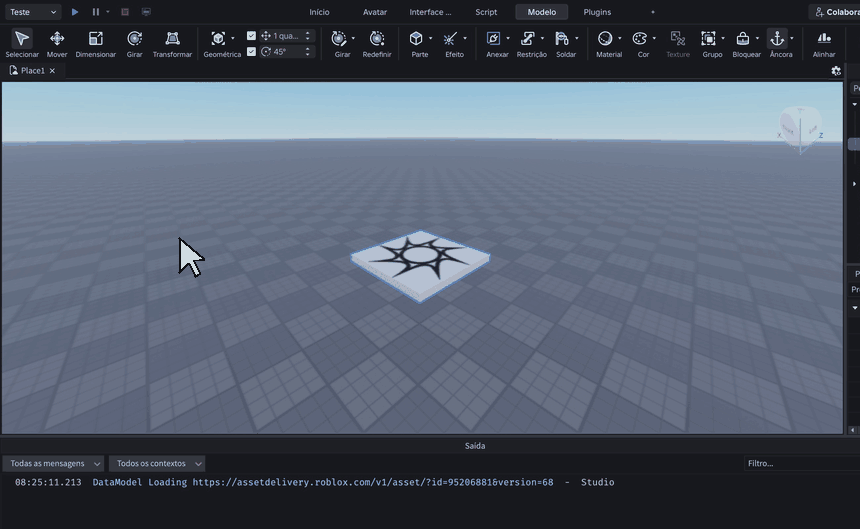This screenshot has height=529, width=860.
Task: Click the Redefinir pivot icon
Action: point(377,38)
